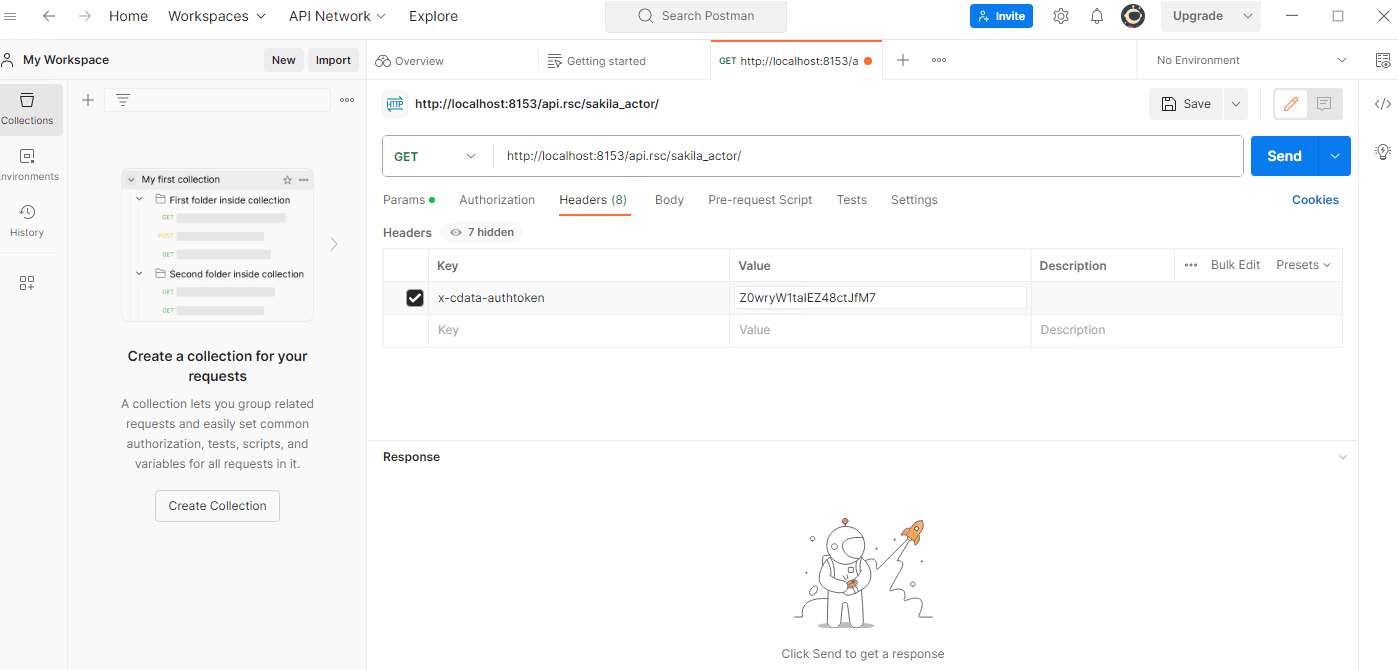Screen dimensions: 1398x670
Task: Select the Body tab
Action: 669,200
